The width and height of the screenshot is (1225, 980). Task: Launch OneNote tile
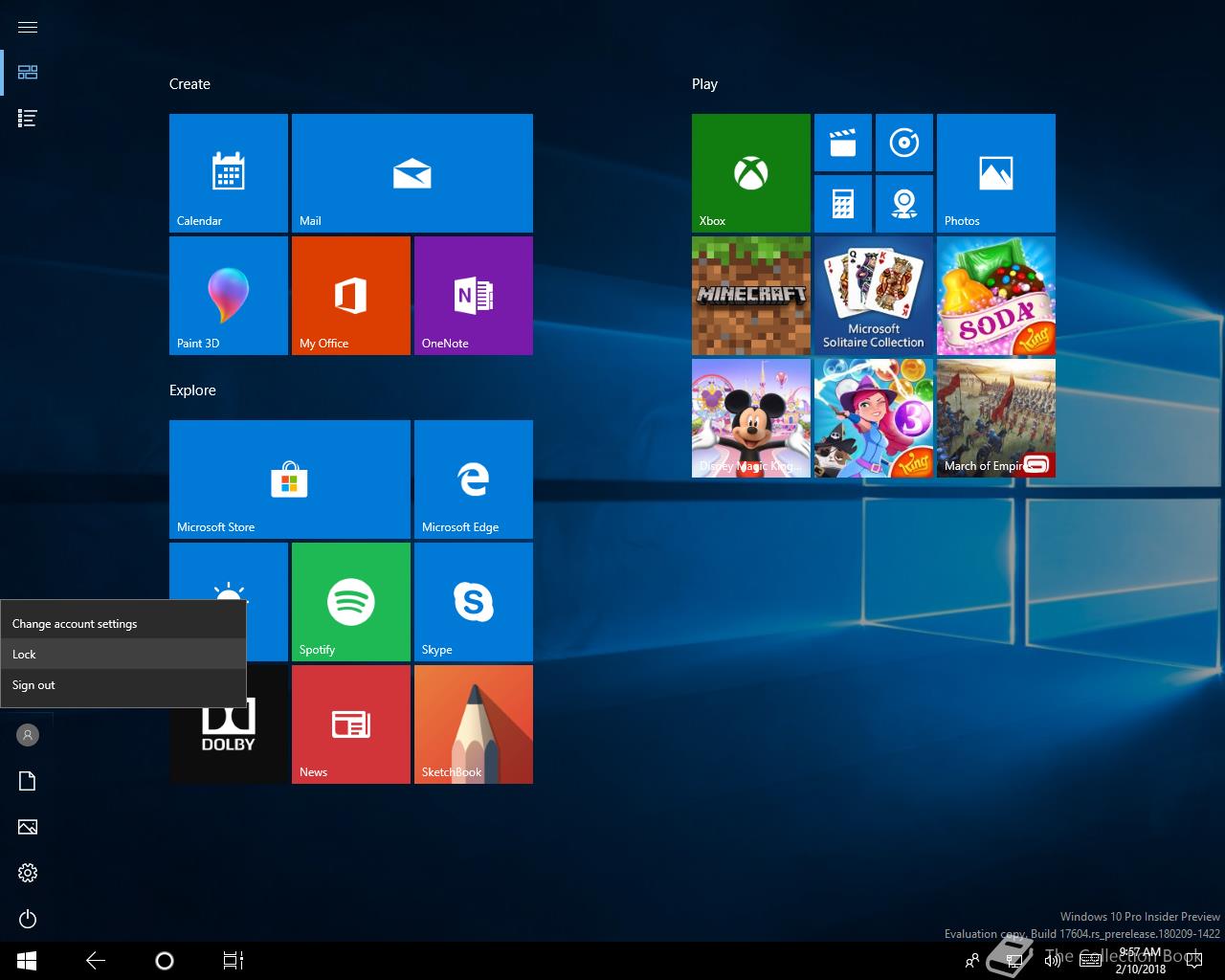474,296
